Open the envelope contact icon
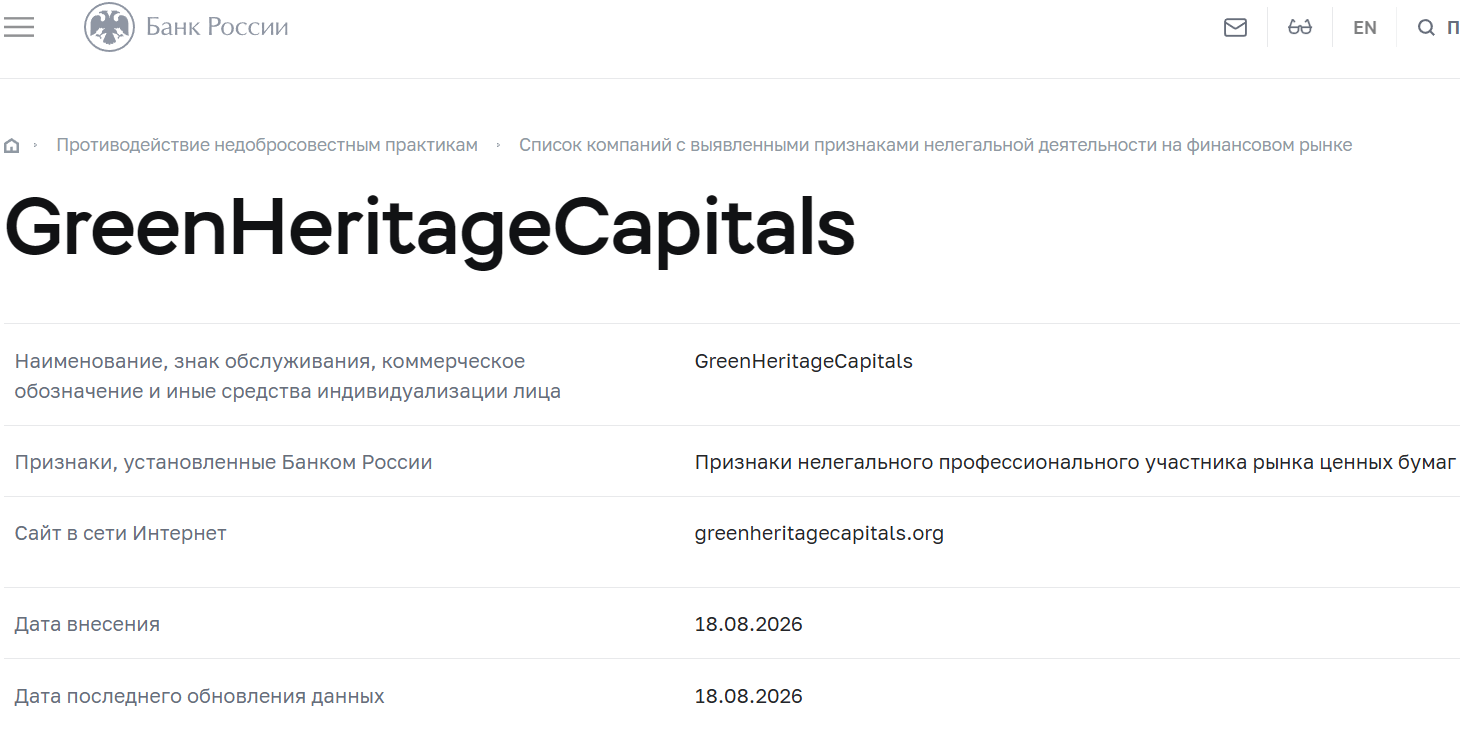Viewport: 1460px width, 729px height. pyautogui.click(x=1235, y=28)
